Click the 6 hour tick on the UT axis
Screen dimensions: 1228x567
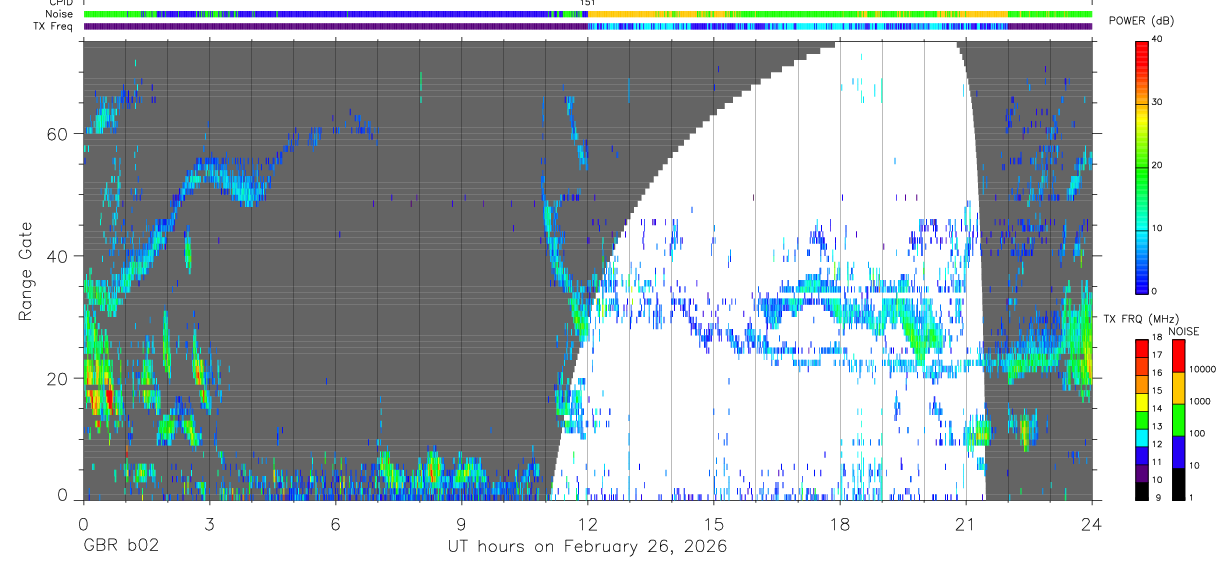point(336,522)
